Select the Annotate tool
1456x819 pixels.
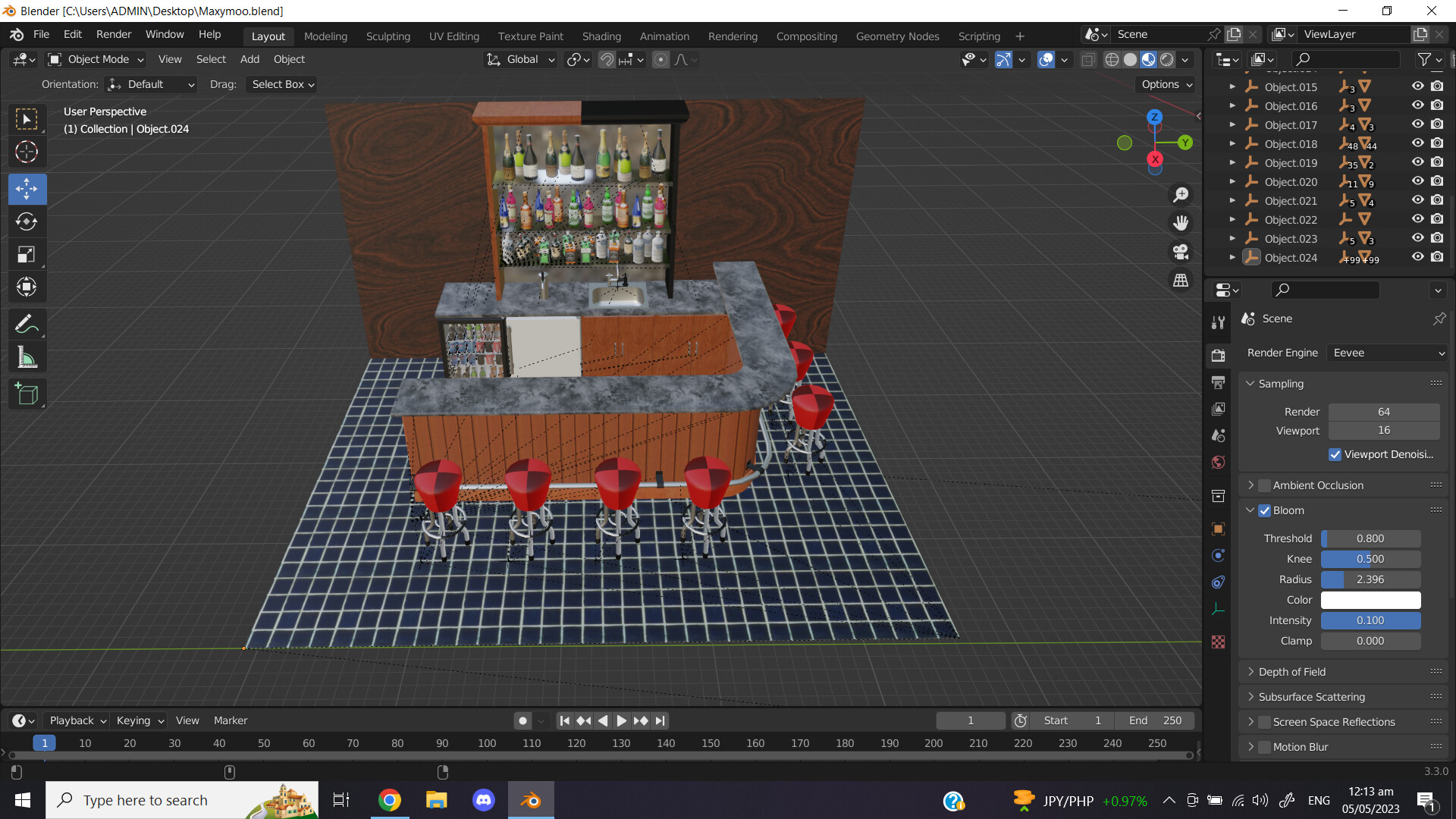coord(27,324)
